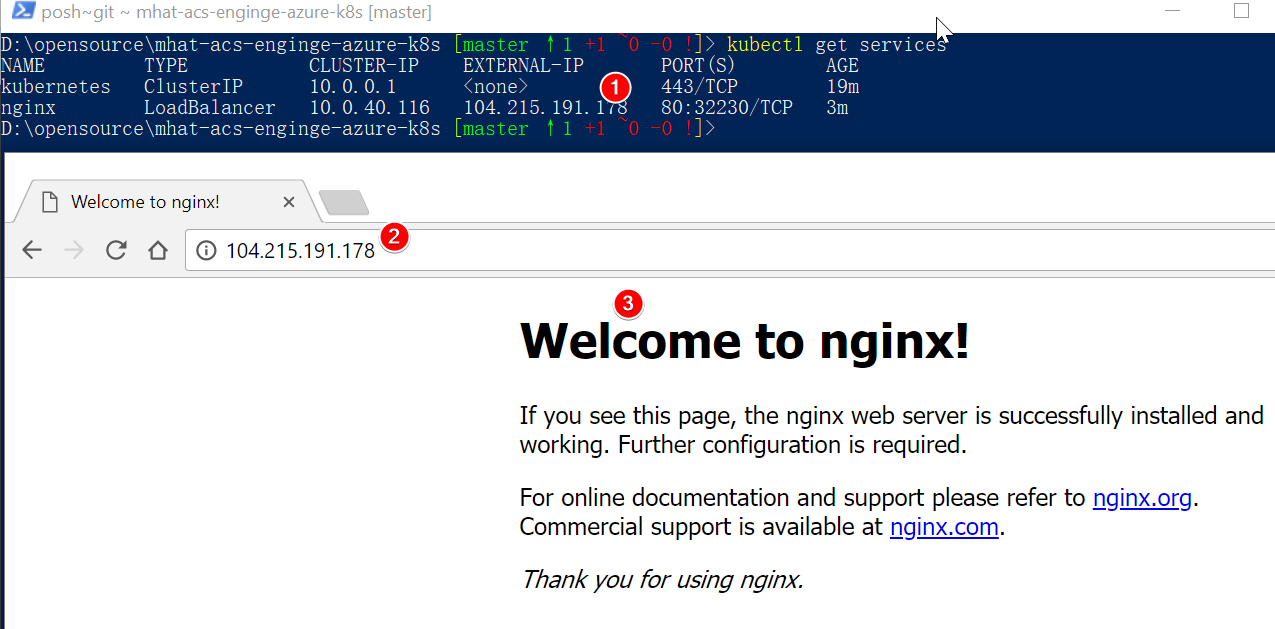Go back using browser back arrow
This screenshot has width=1275, height=629.
tap(32, 250)
